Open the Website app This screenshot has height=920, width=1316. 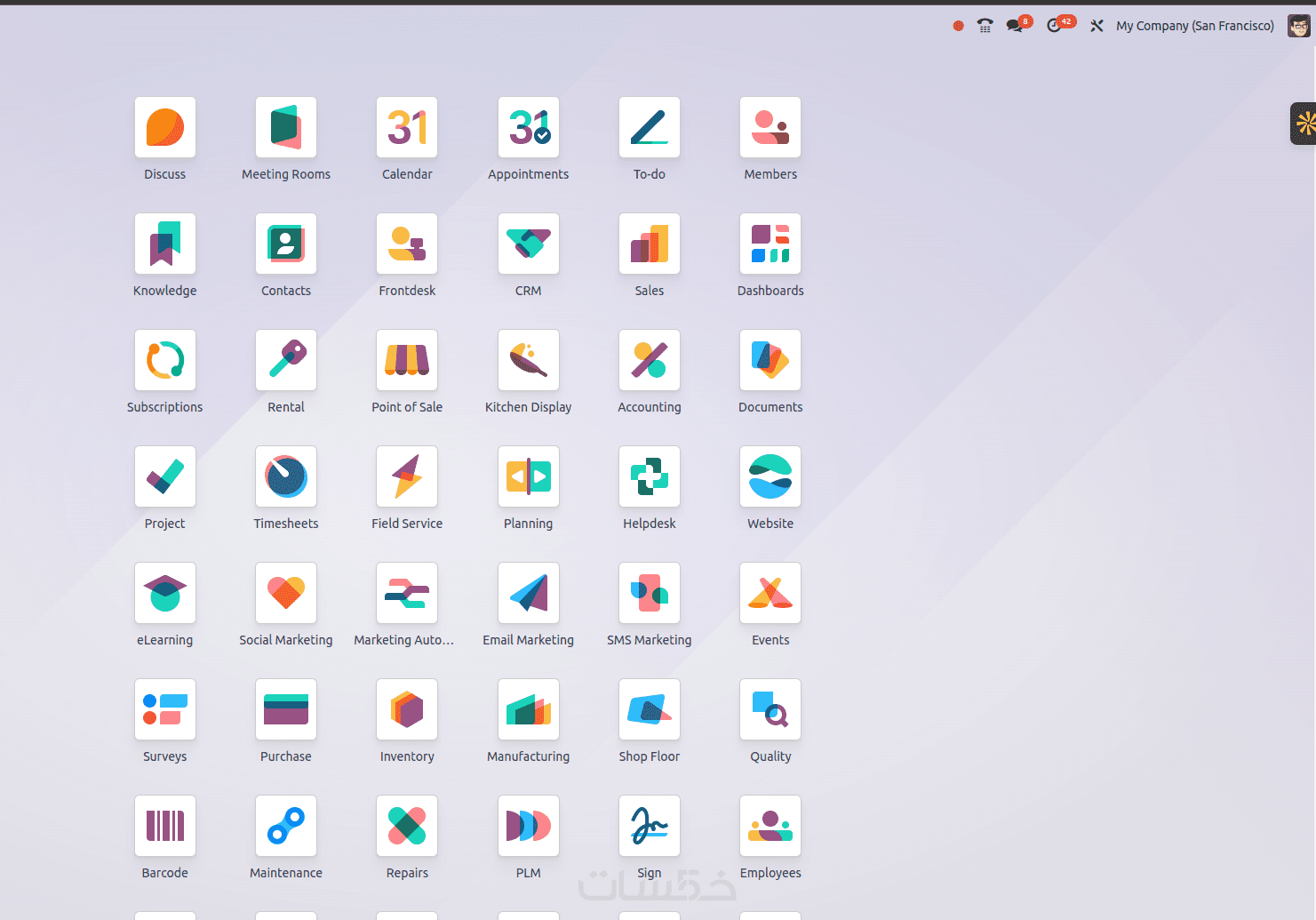[x=770, y=476]
